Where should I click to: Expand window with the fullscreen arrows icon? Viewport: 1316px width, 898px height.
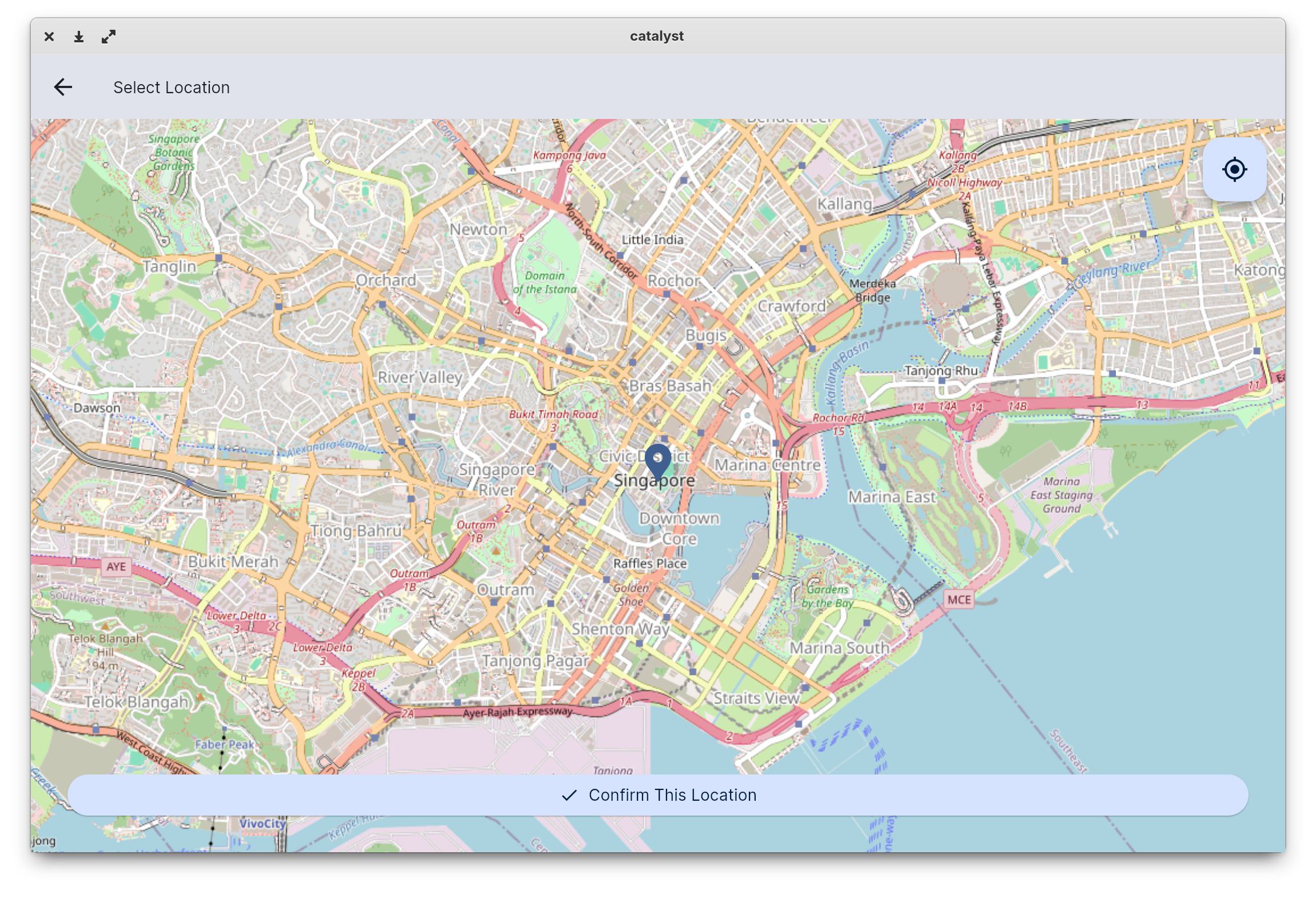(x=109, y=37)
